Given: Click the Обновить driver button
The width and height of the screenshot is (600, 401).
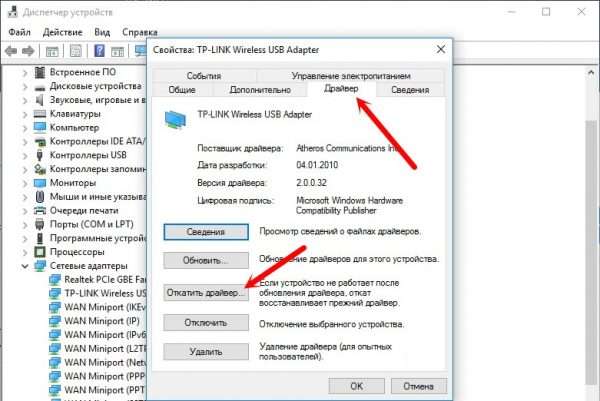Looking at the screenshot, I should (204, 260).
